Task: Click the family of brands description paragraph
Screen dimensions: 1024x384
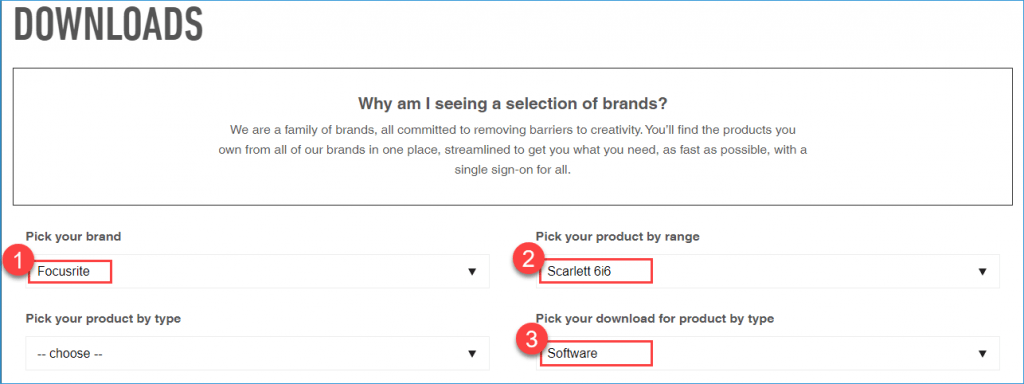Action: (x=512, y=150)
